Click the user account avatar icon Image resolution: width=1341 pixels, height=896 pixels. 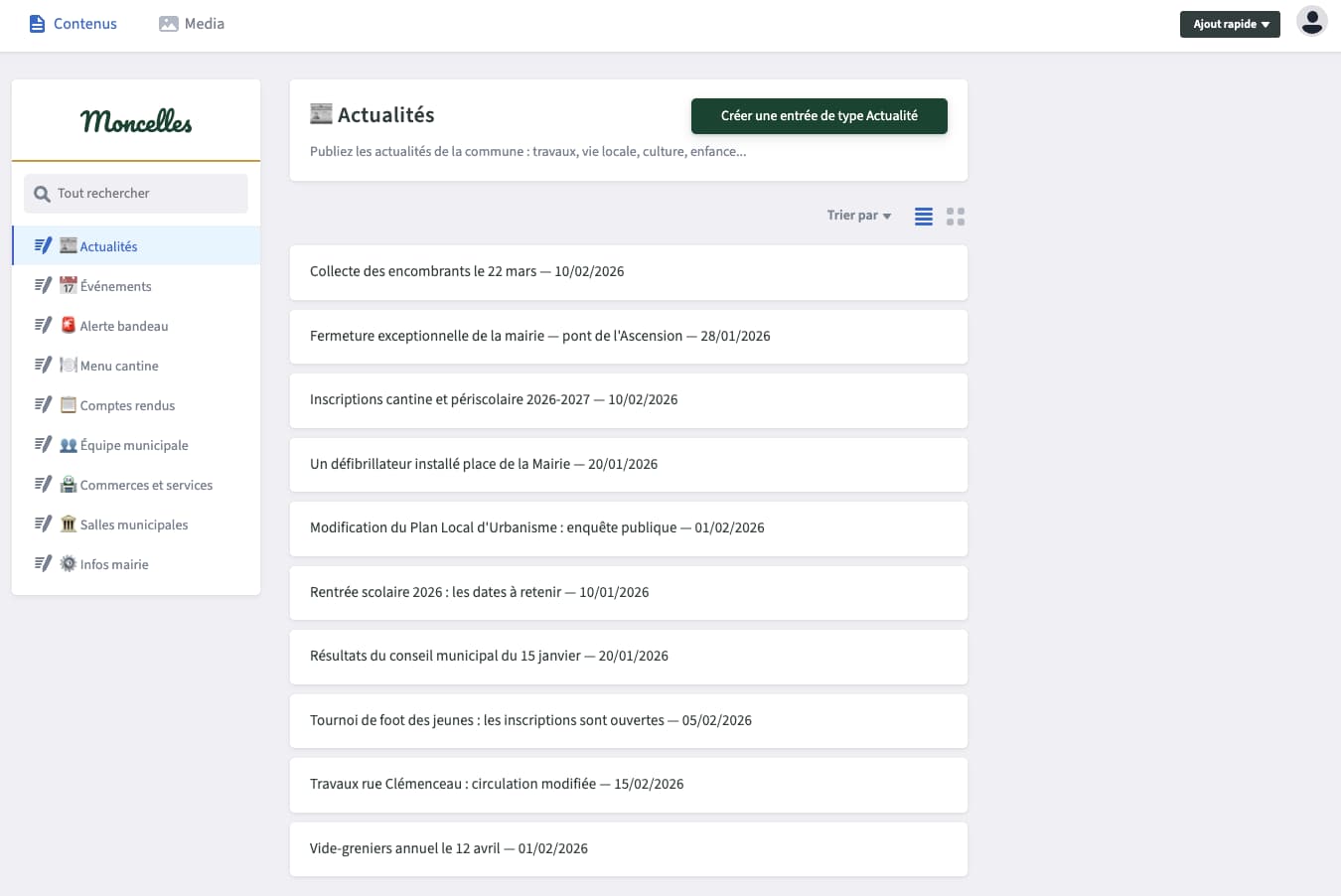(x=1311, y=22)
